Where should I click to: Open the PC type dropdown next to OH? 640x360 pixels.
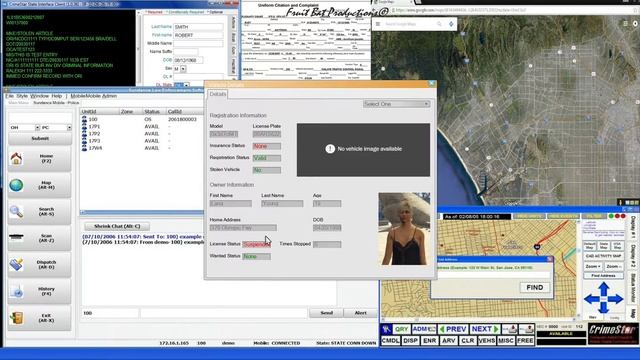pyautogui.click(x=56, y=128)
